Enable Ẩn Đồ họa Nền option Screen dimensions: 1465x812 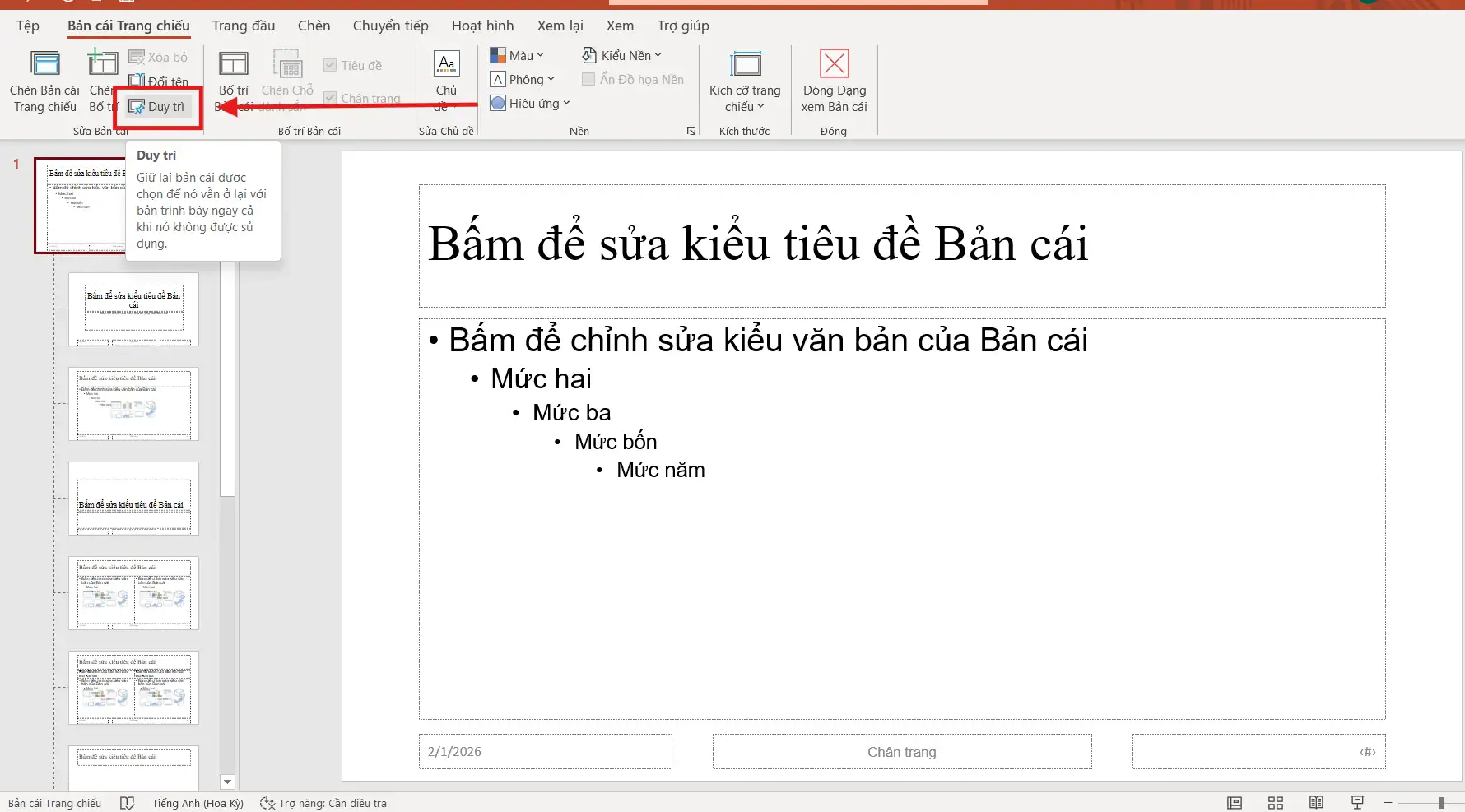[x=588, y=79]
